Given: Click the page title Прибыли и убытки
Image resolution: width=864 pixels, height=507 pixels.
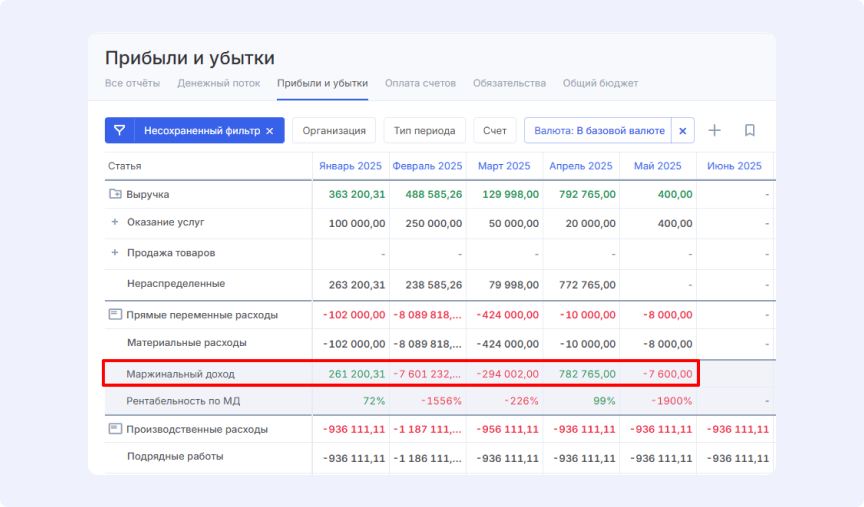Looking at the screenshot, I should [x=190, y=58].
